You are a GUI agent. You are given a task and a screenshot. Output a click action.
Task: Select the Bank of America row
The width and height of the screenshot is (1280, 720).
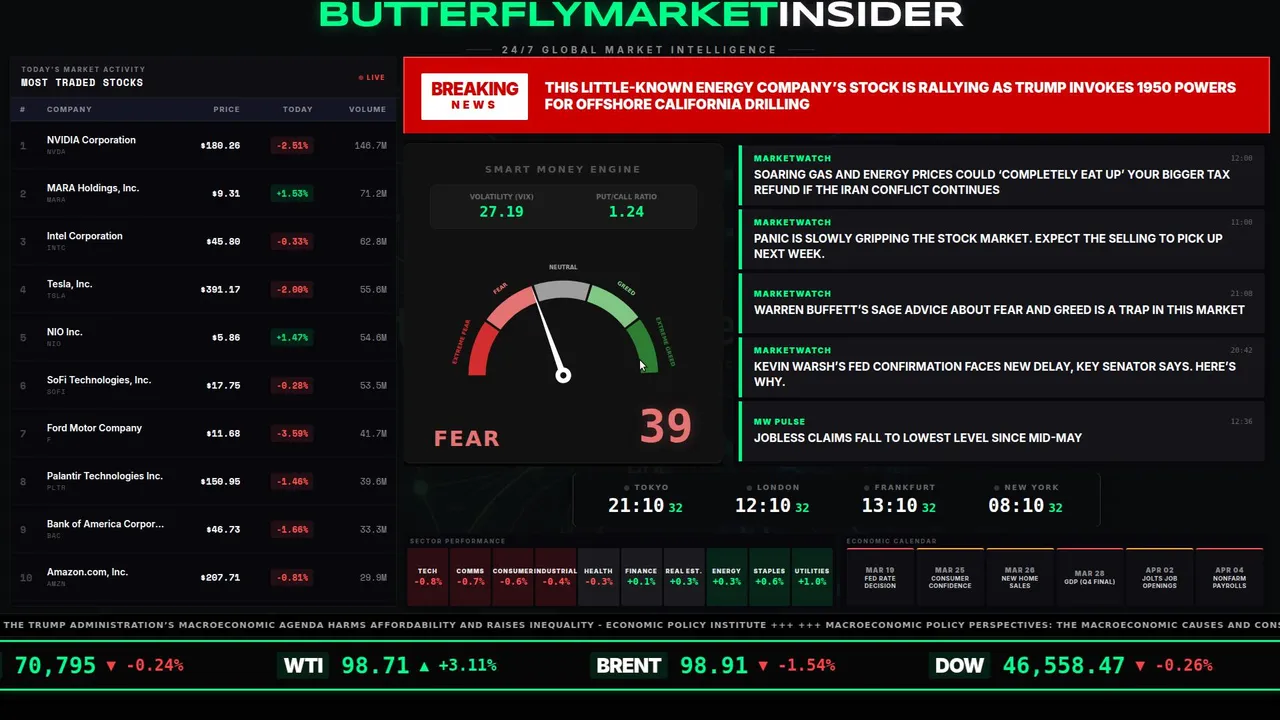click(x=204, y=530)
